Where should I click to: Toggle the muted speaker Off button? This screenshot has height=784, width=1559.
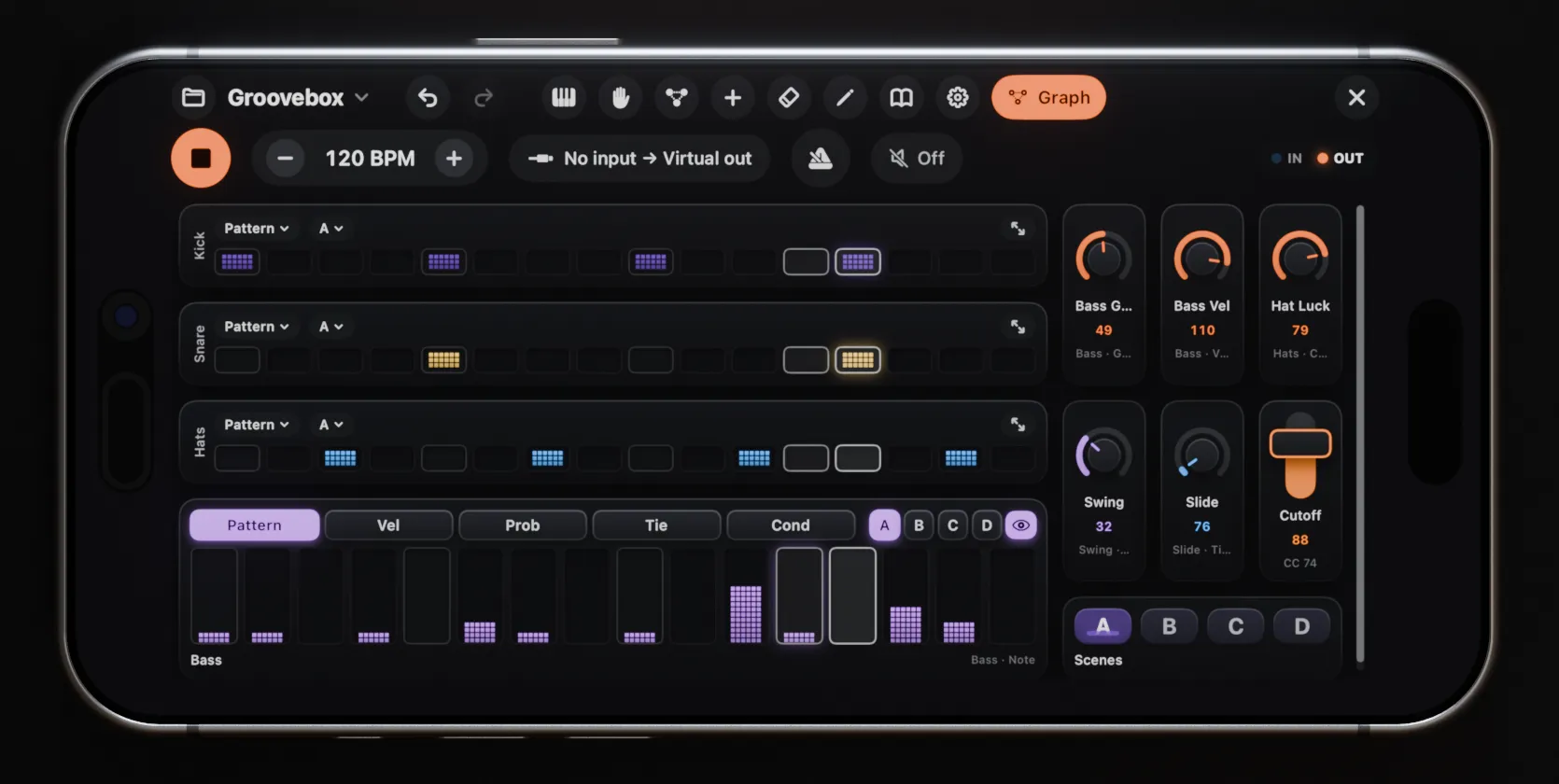[x=917, y=159]
